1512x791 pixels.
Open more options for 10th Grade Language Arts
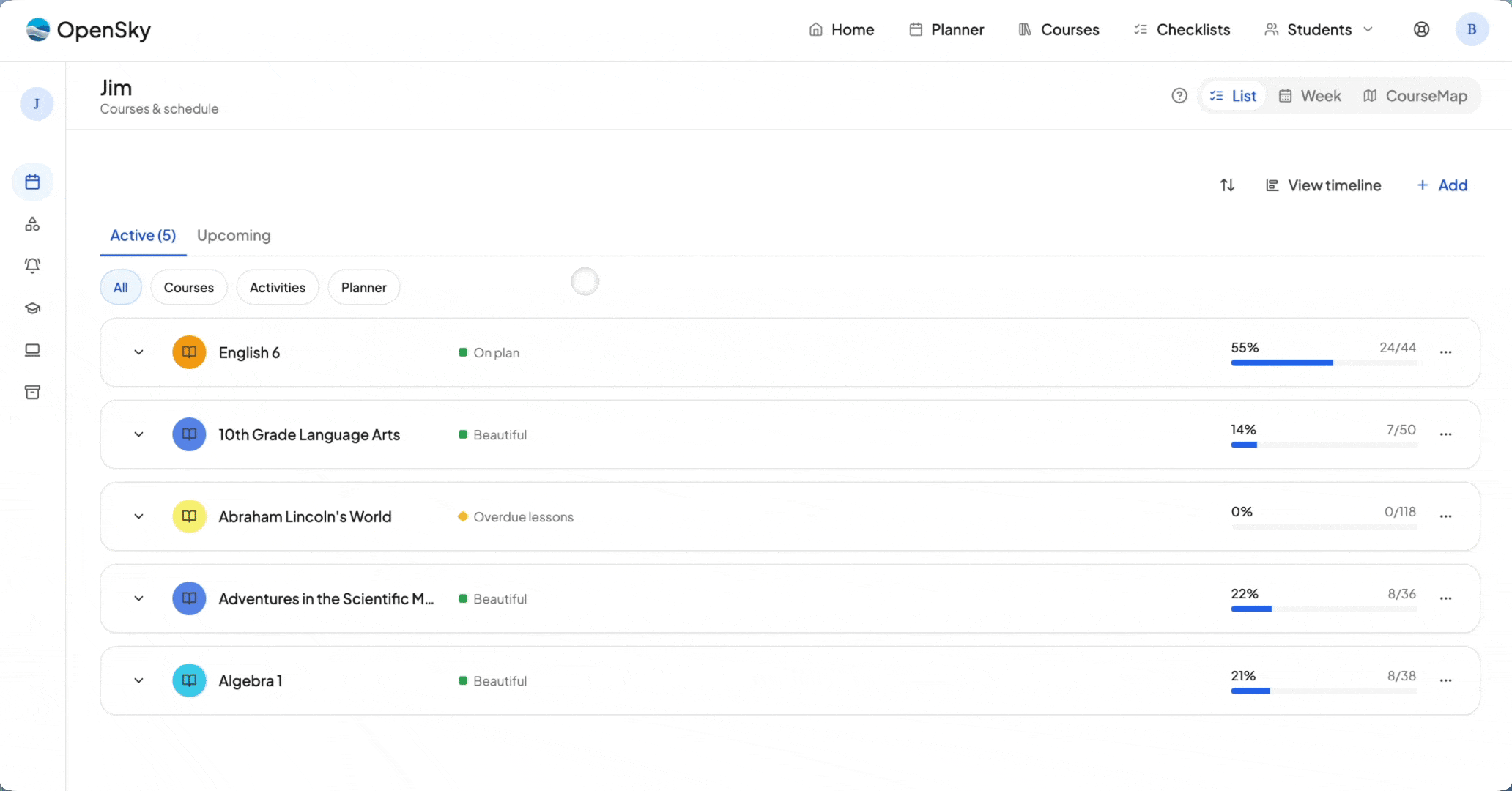1445,434
